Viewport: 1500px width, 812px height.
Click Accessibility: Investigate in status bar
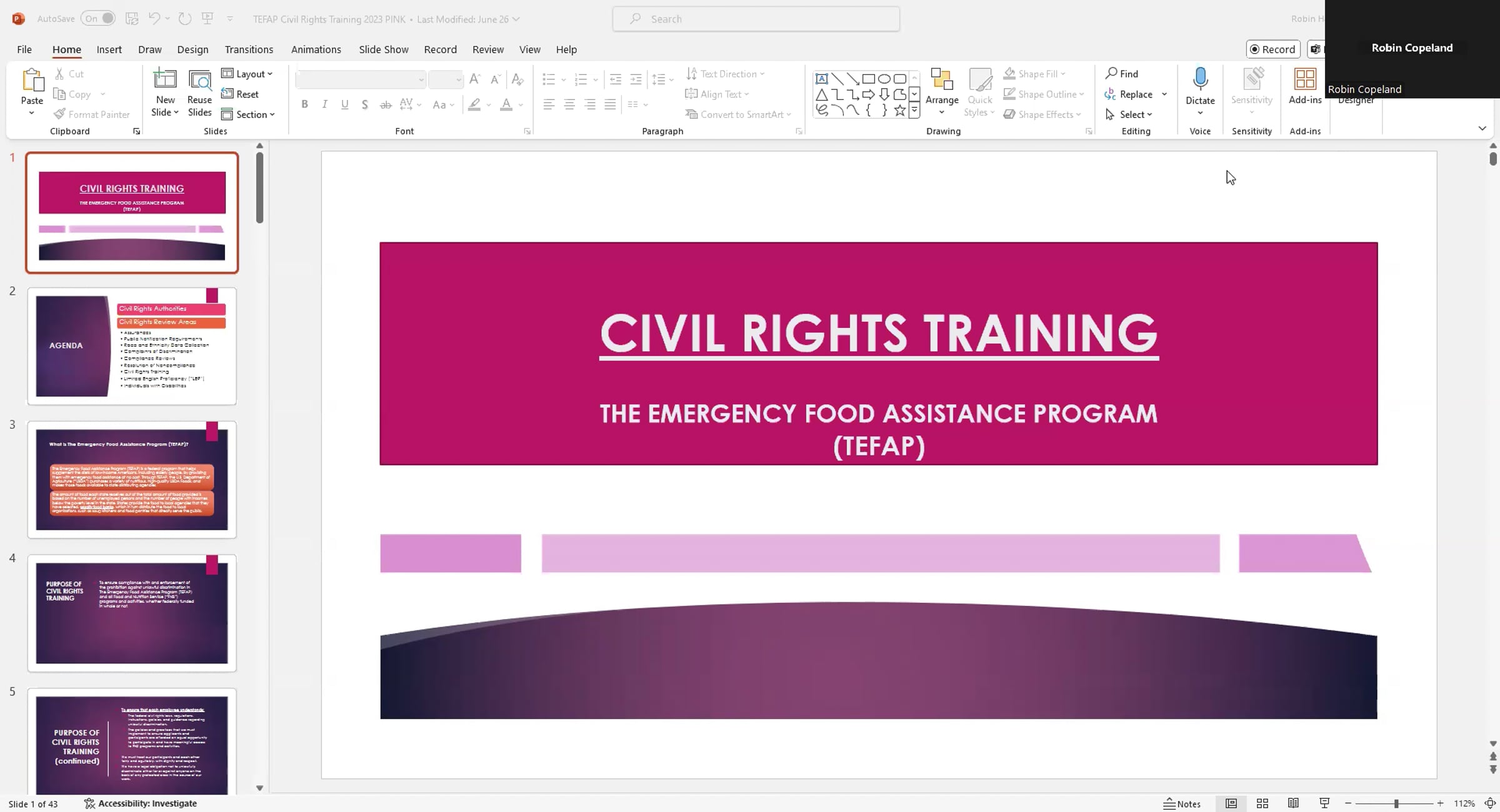click(141, 803)
